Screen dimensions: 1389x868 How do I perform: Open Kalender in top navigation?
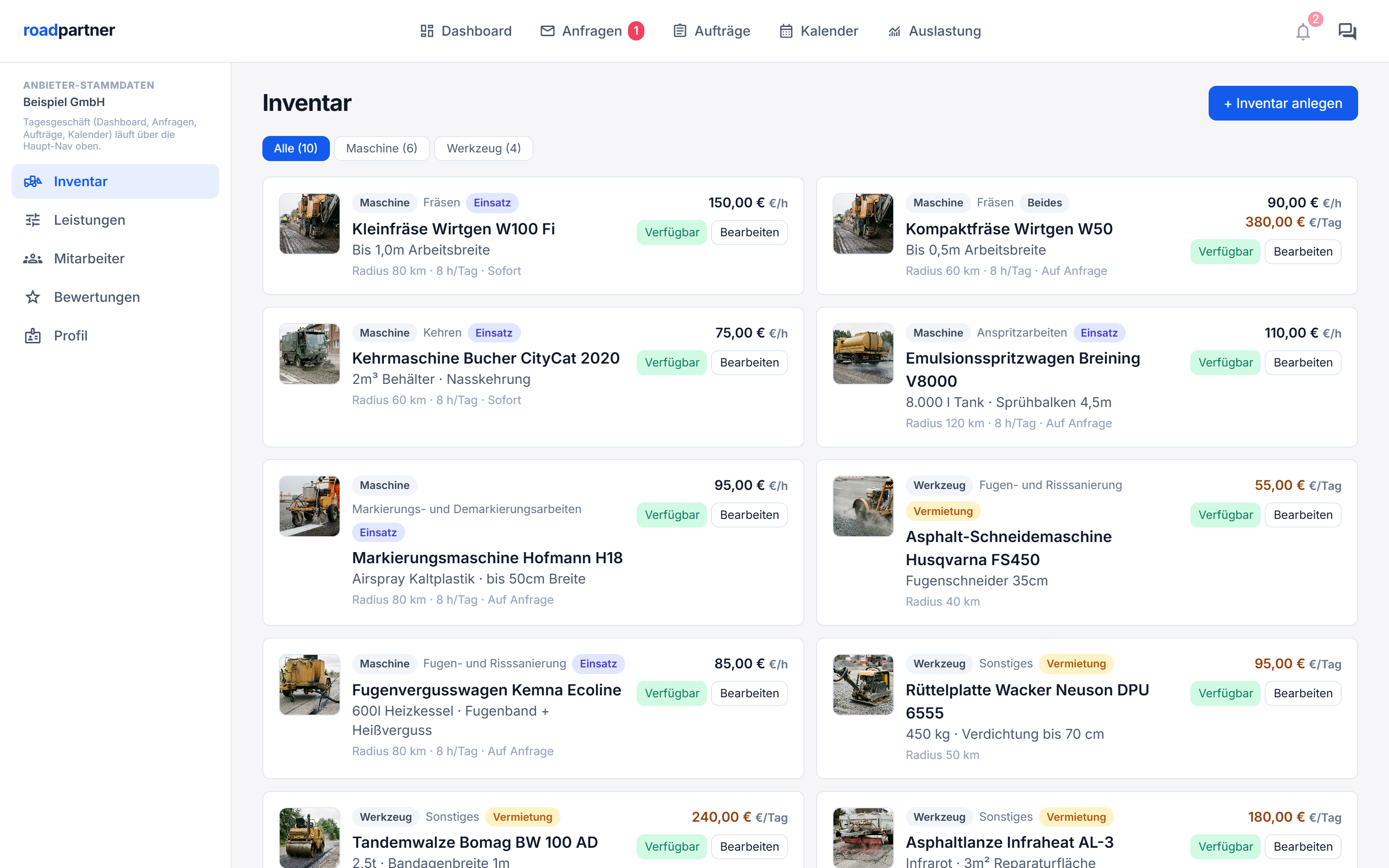818,31
